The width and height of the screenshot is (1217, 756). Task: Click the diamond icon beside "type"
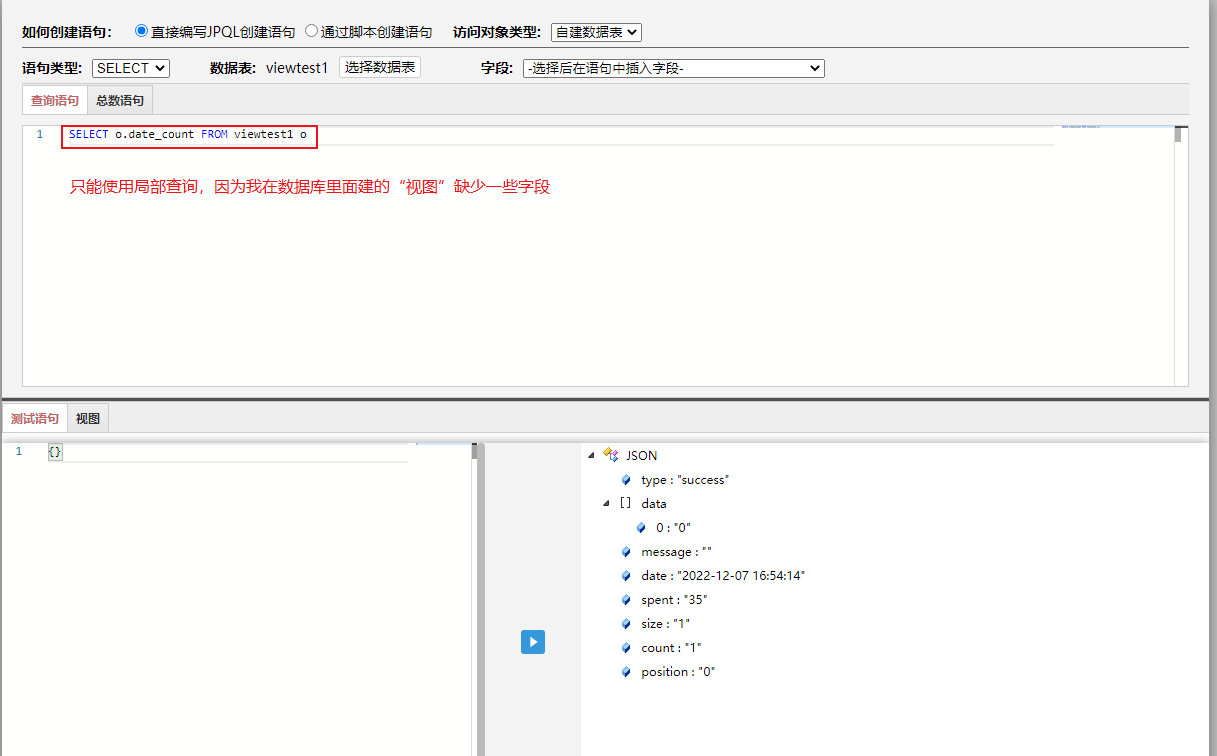[x=625, y=479]
